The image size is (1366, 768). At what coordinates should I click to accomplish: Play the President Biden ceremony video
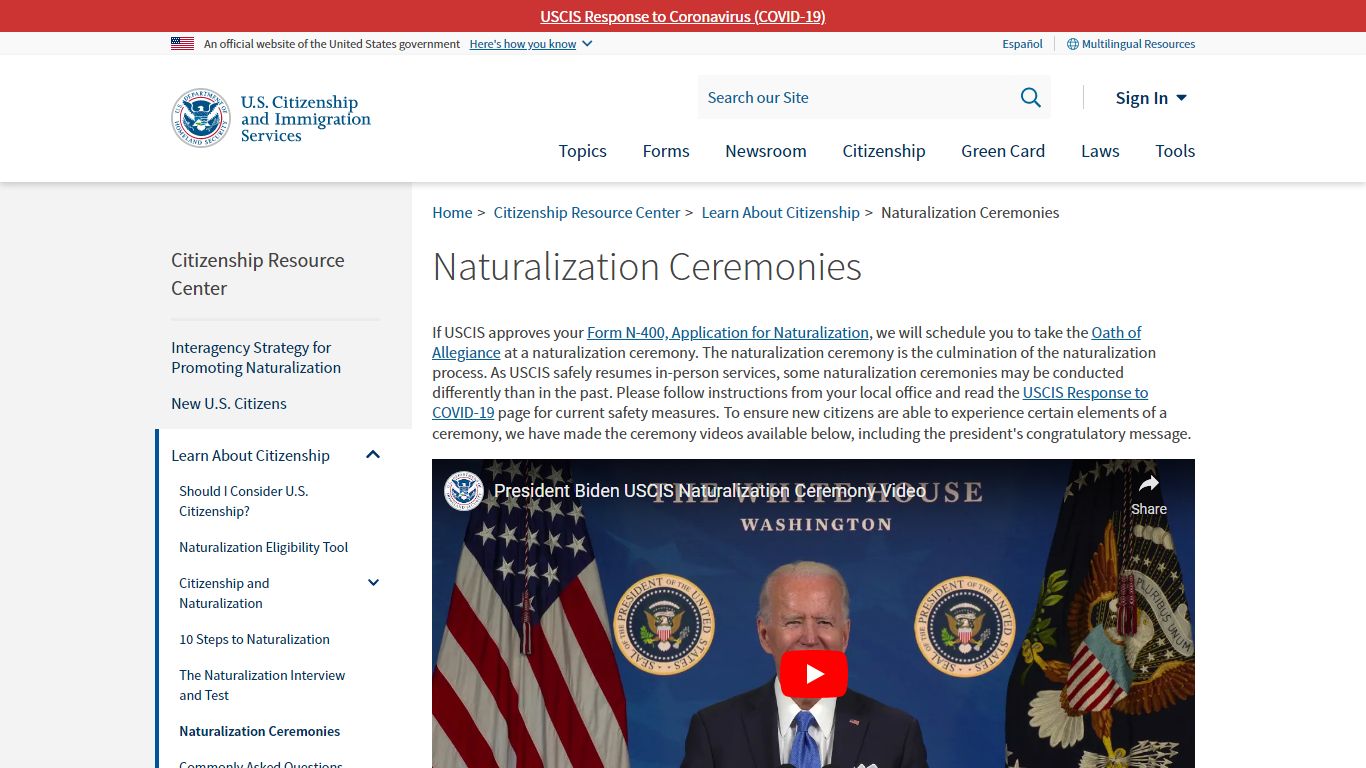click(813, 674)
